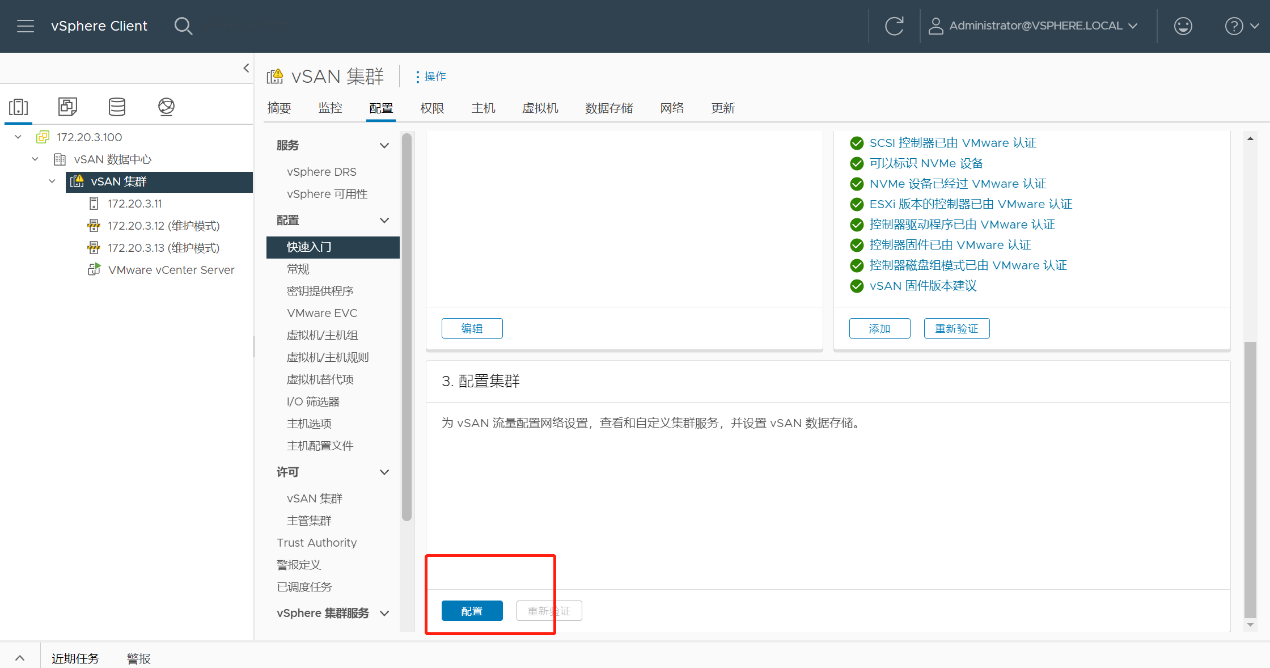
Task: Click the blue 配置 button
Action: click(x=472, y=611)
